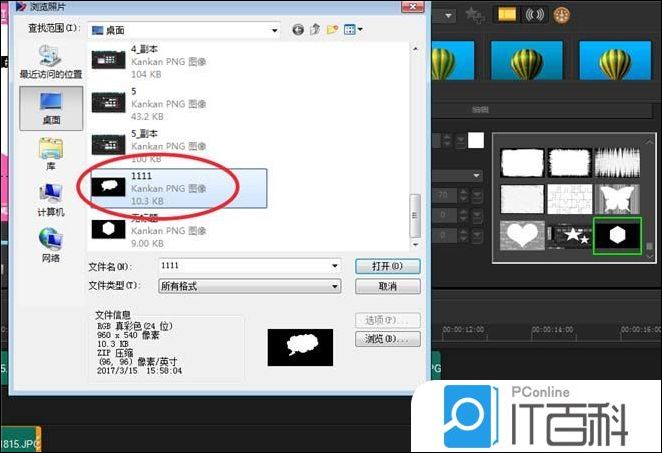Screen dimensions: 662x453
Task: Select the plain white faded mask frame
Action: click(x=522, y=199)
